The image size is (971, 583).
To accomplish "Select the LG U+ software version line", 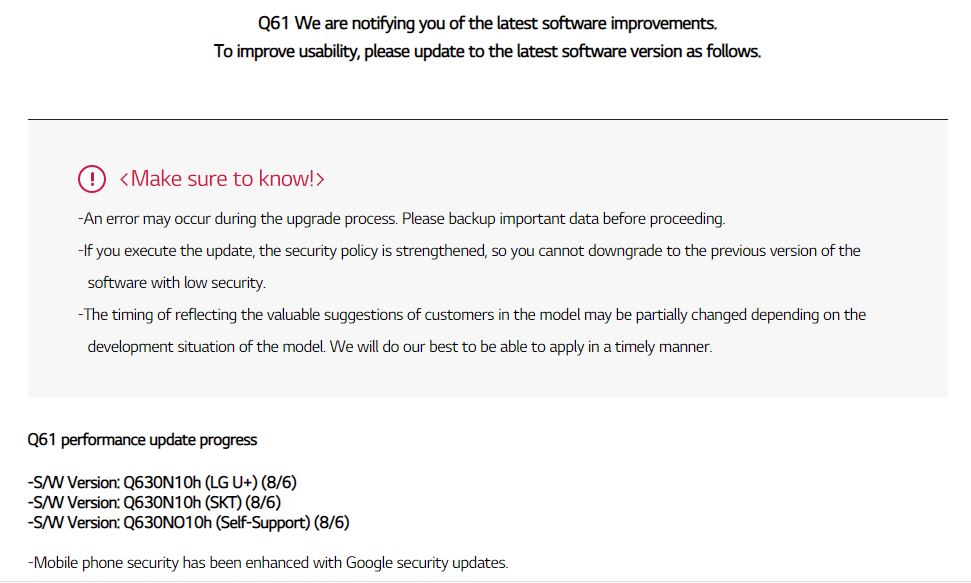I will point(162,482).
